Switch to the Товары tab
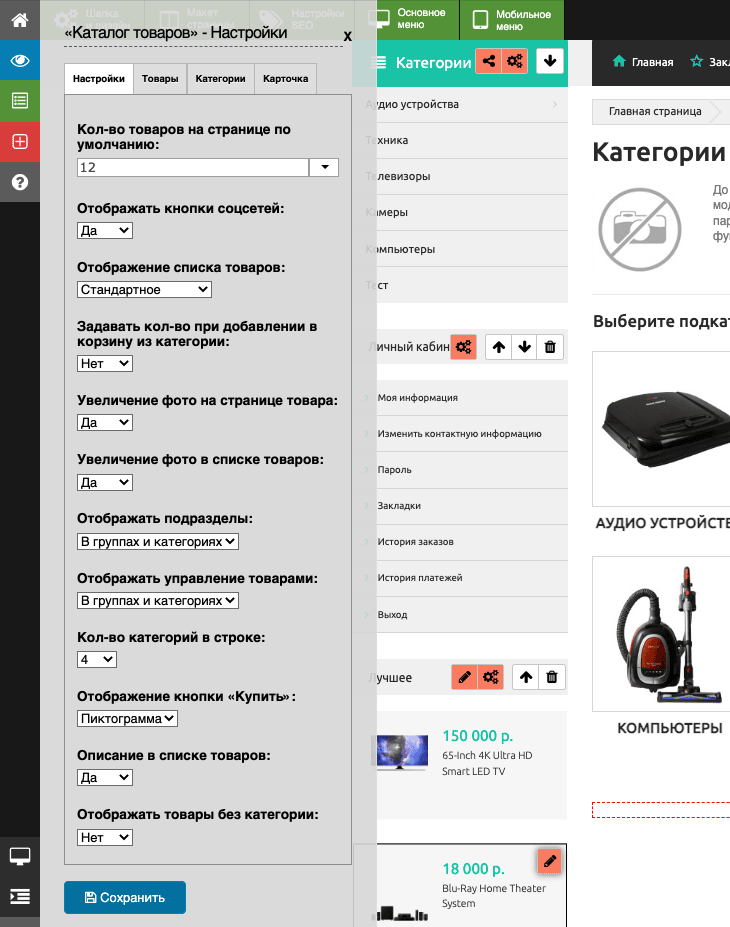730x927 pixels. pyautogui.click(x=160, y=79)
